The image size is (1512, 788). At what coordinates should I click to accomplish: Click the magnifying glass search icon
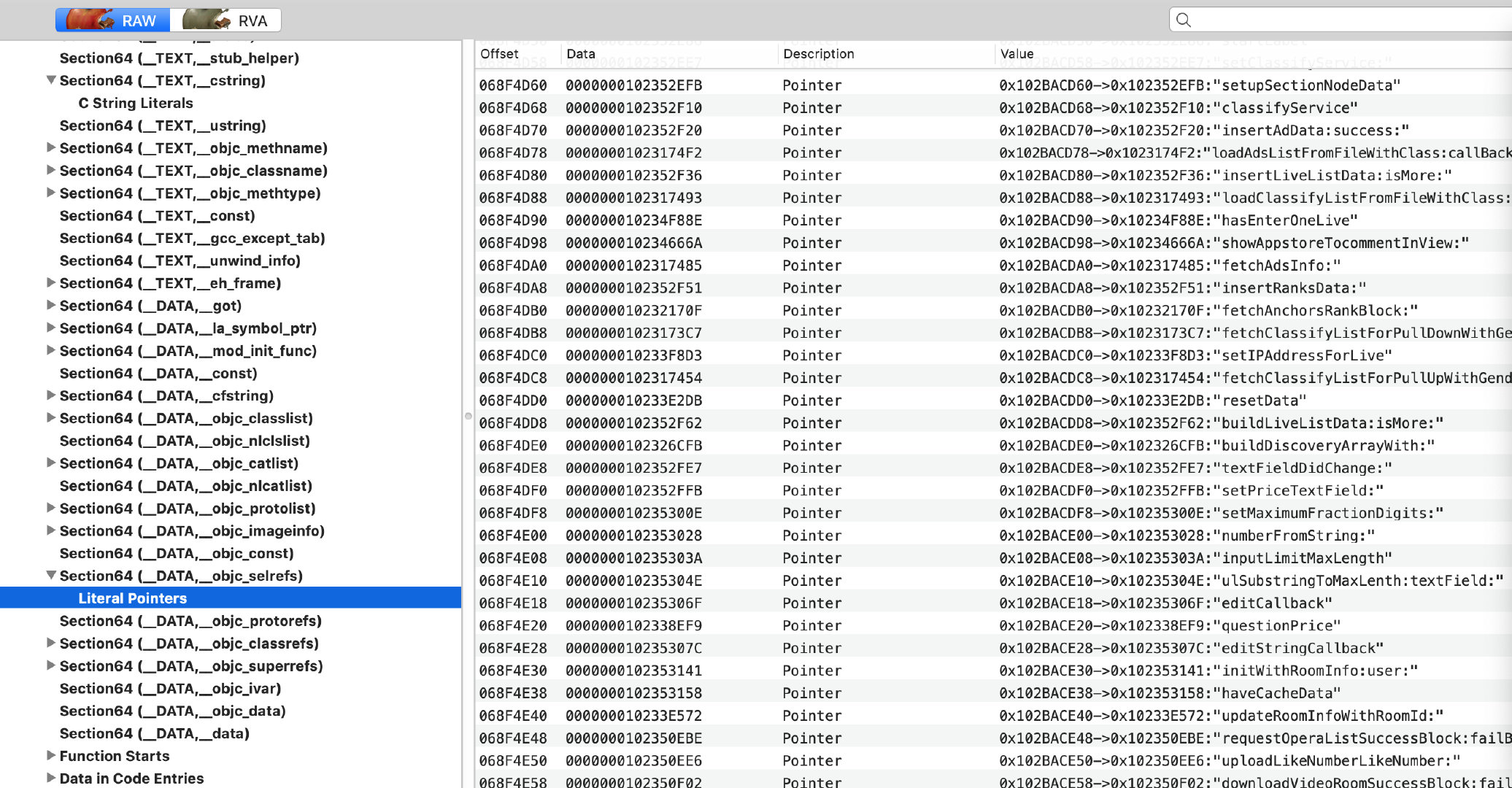coord(1184,20)
